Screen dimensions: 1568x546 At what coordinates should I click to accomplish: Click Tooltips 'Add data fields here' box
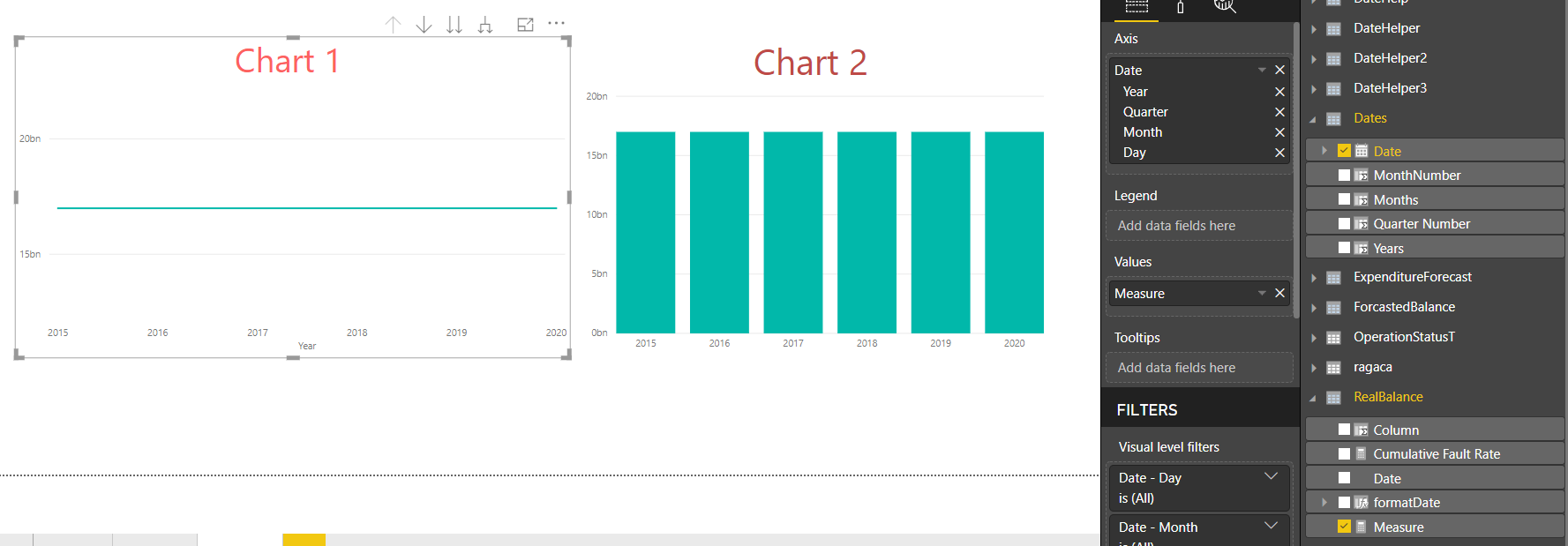(1198, 368)
